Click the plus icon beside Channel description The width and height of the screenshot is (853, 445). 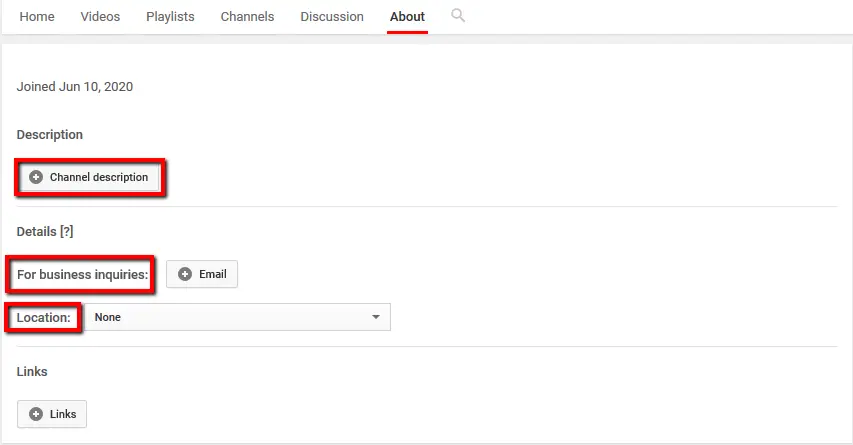(36, 177)
